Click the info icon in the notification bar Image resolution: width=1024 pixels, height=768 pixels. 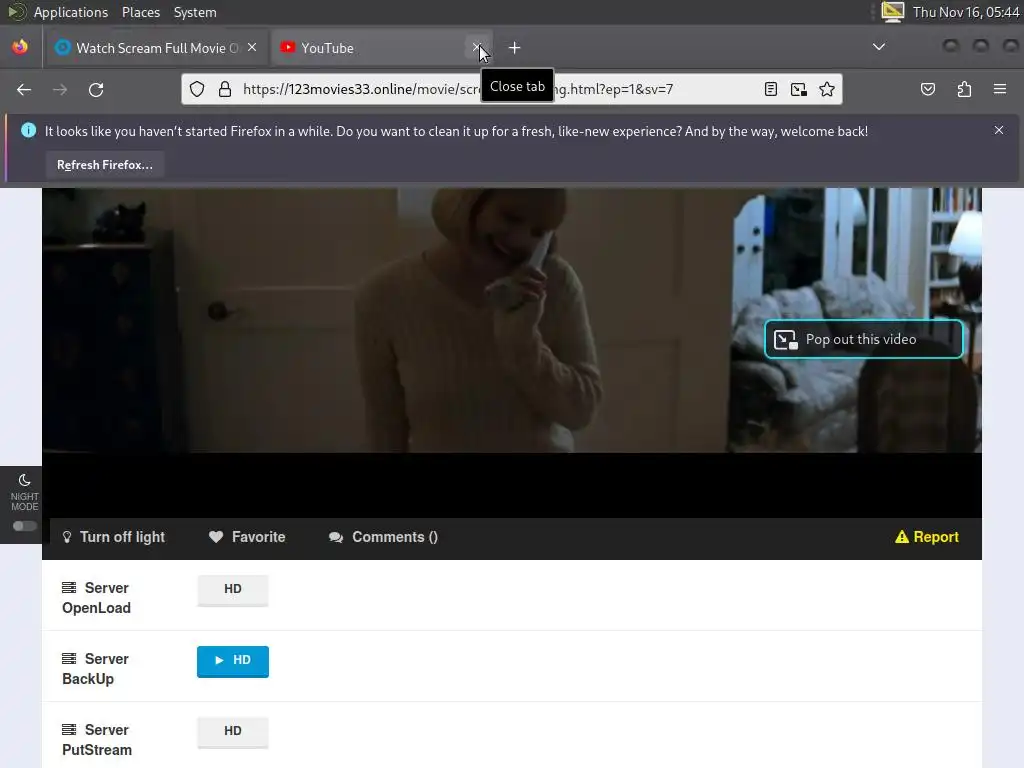tap(28, 130)
